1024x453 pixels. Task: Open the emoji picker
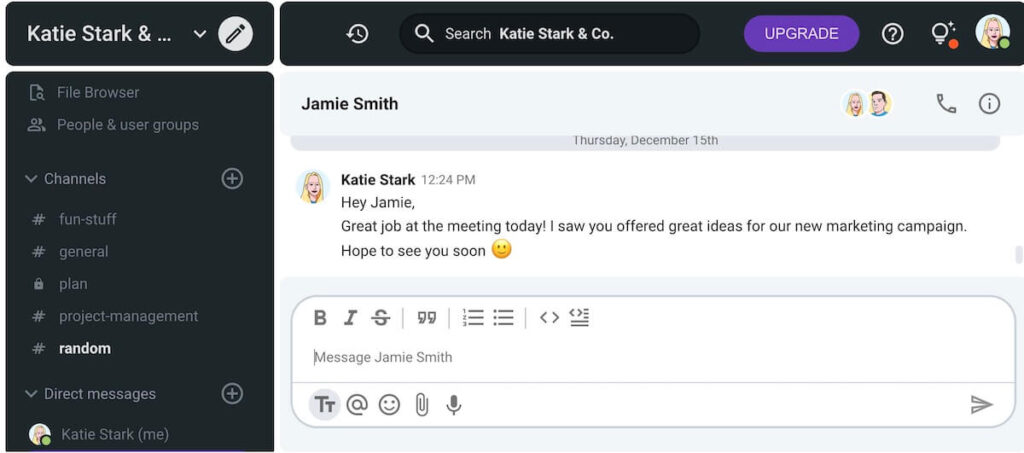click(389, 405)
